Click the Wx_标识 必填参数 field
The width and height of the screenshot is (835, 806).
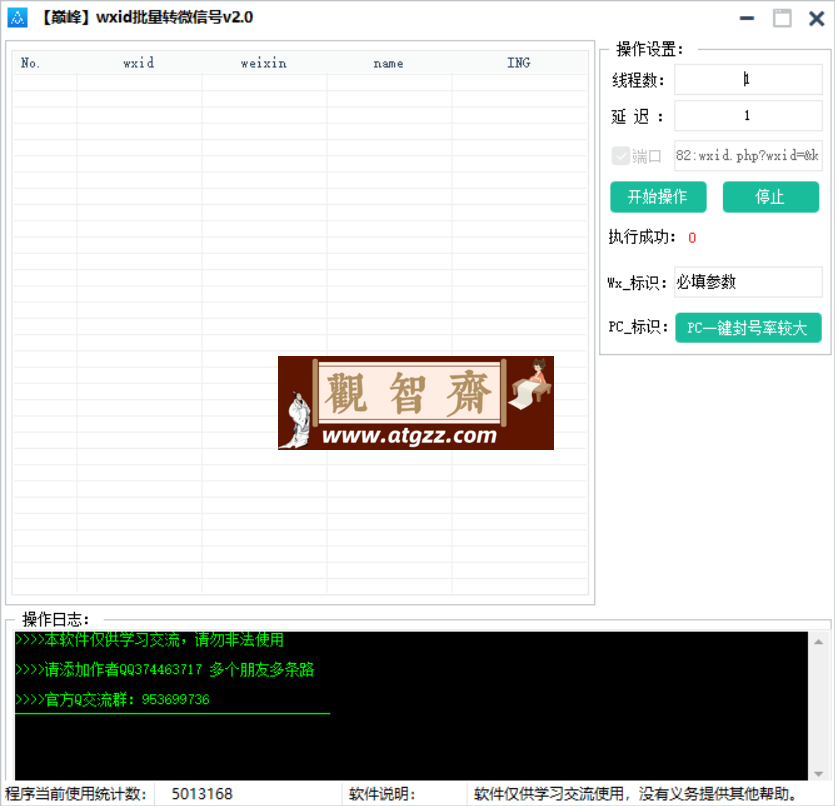[x=748, y=282]
